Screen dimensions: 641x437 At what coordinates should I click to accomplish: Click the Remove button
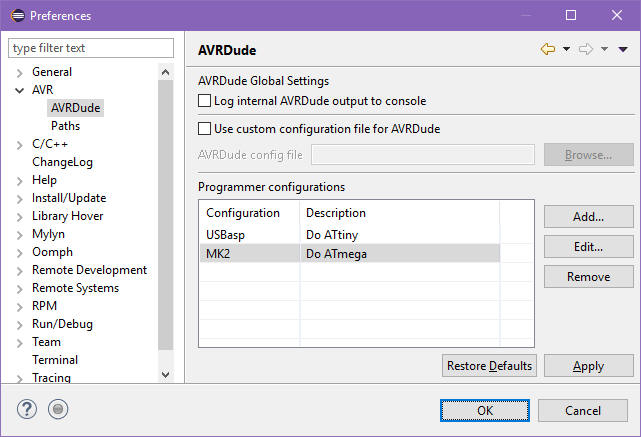(588, 277)
